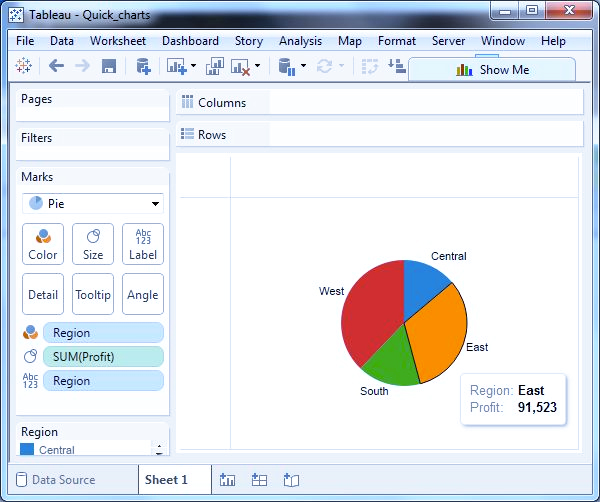Viewport: 600px width, 502px height.
Task: Click the Clear Sheet toolbar icon
Action: coord(240,67)
